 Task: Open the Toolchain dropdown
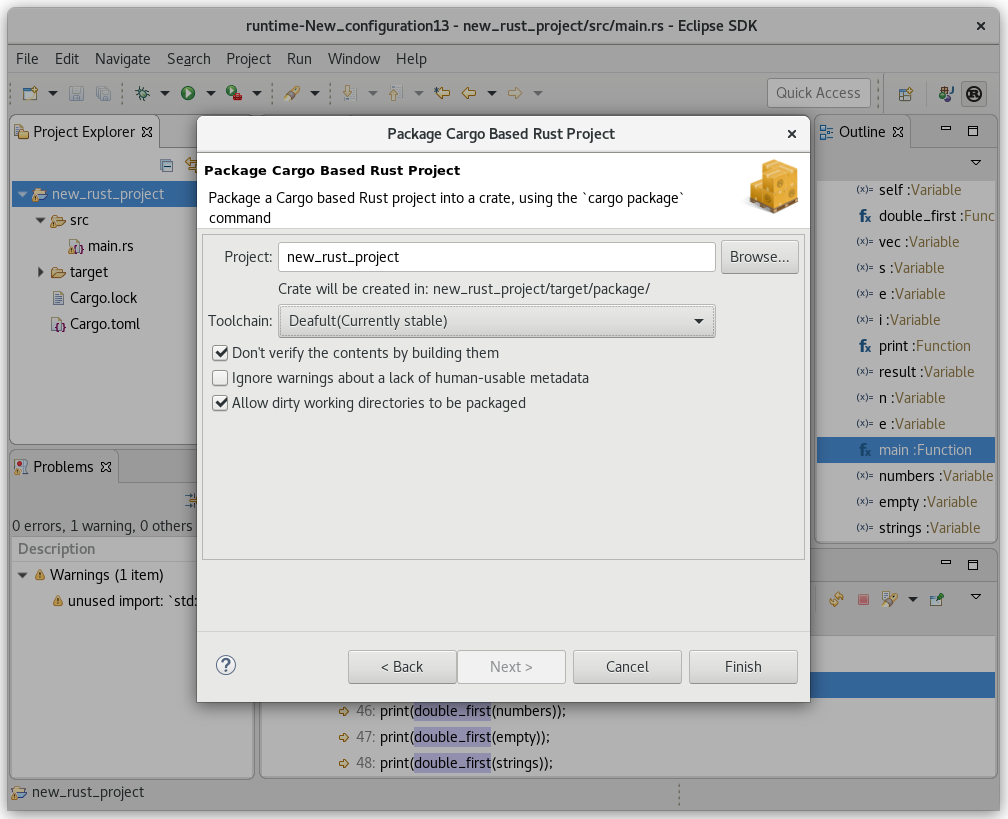pos(496,321)
